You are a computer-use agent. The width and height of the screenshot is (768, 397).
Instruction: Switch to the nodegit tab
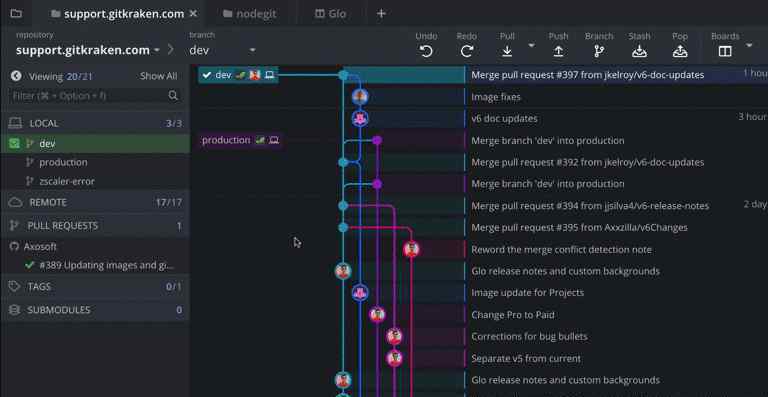pyautogui.click(x=249, y=14)
